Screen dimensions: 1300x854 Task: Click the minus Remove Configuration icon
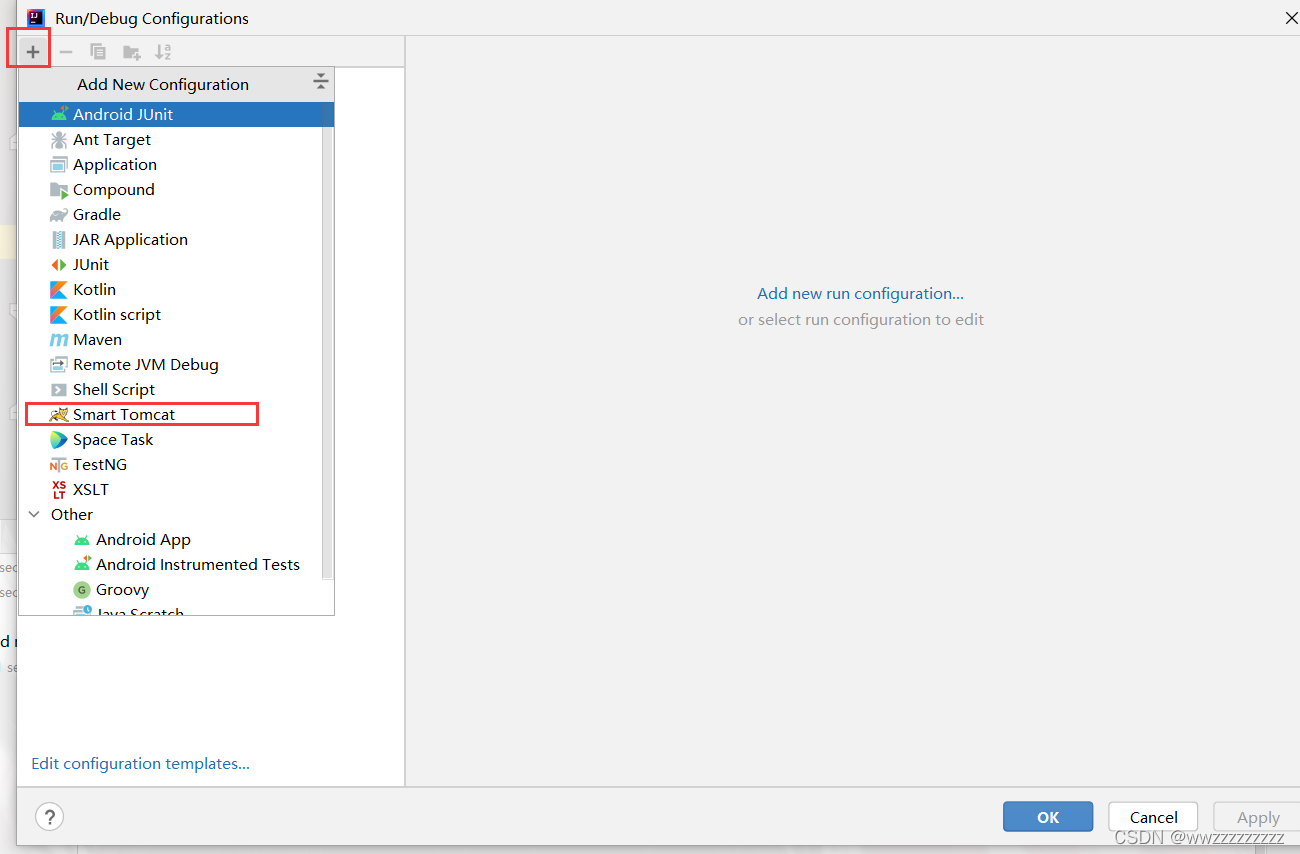pyautogui.click(x=66, y=52)
